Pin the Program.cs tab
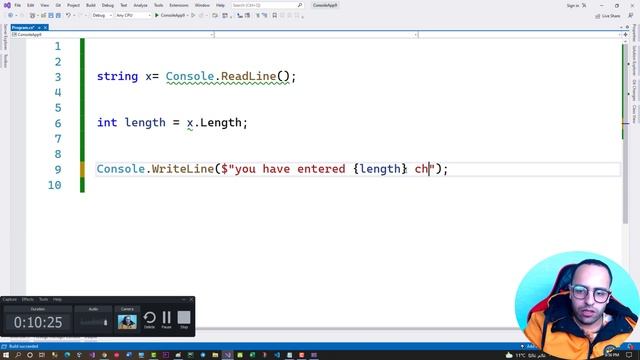Screen dimensions: 640x360 pyautogui.click(x=39, y=27)
